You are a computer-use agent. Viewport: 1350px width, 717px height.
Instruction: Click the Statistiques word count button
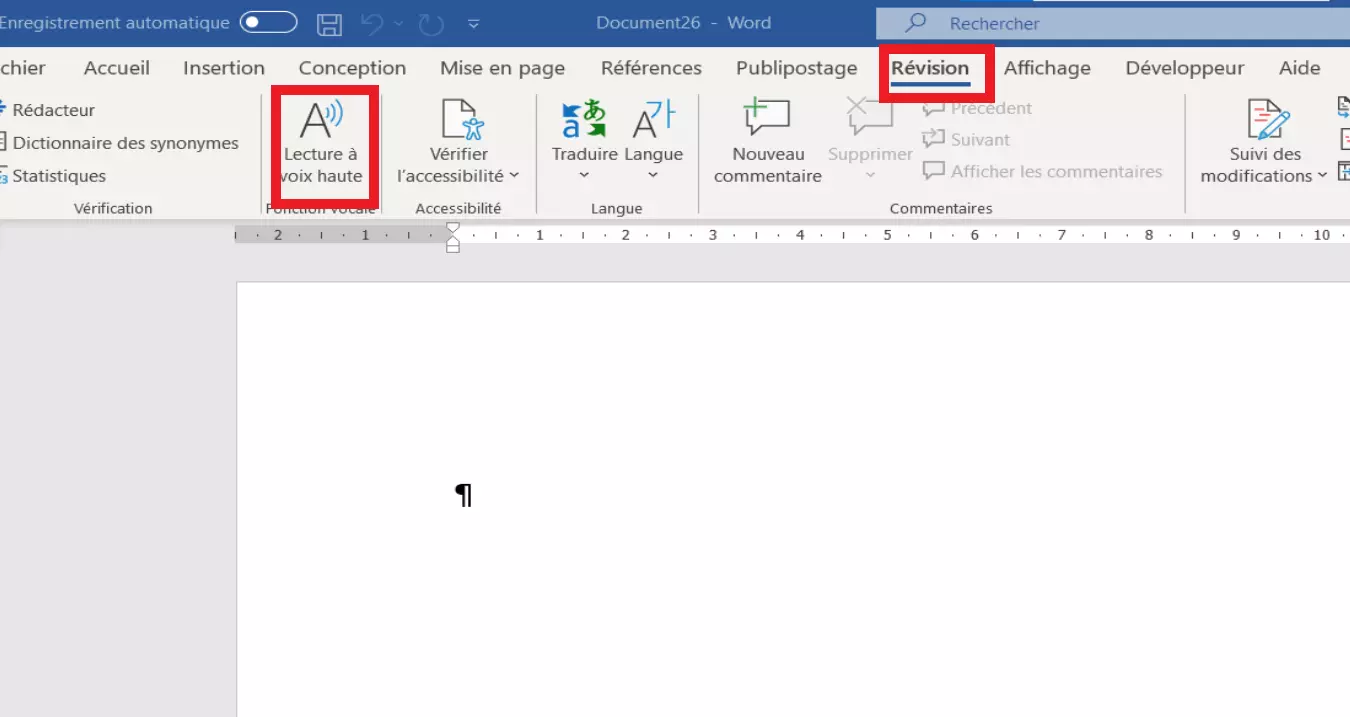52,176
